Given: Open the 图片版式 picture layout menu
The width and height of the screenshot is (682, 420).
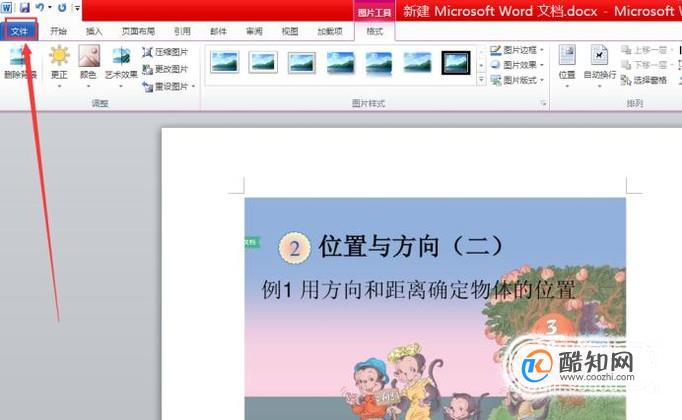Looking at the screenshot, I should (517, 80).
